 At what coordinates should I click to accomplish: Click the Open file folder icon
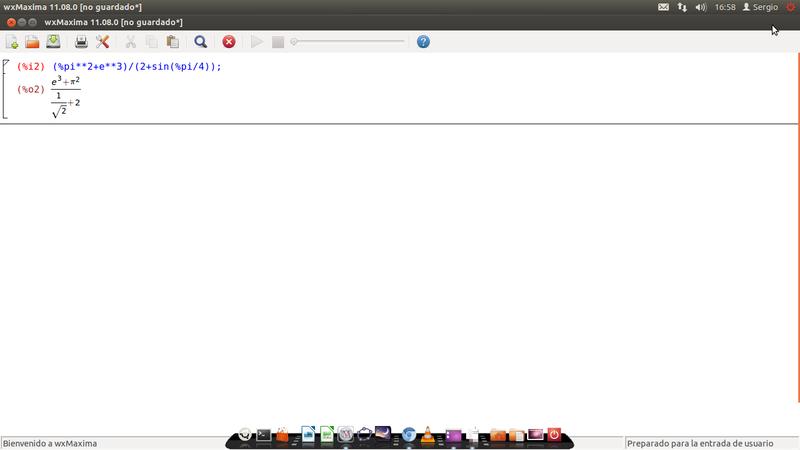point(32,42)
